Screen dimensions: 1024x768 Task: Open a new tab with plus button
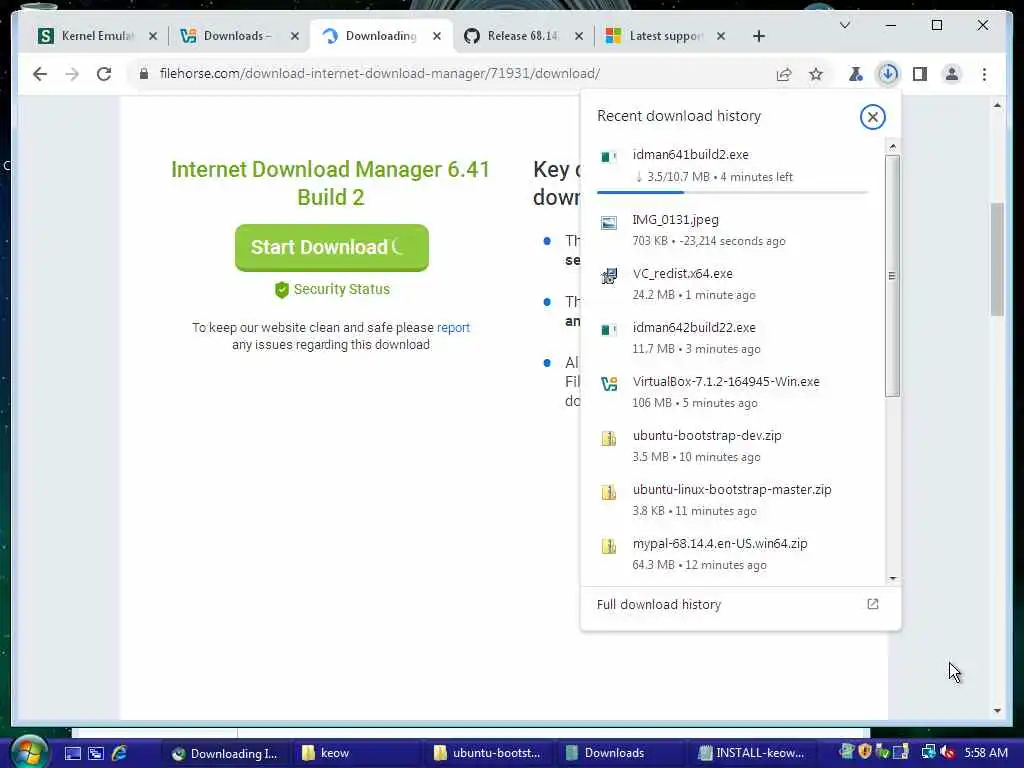pyautogui.click(x=759, y=36)
